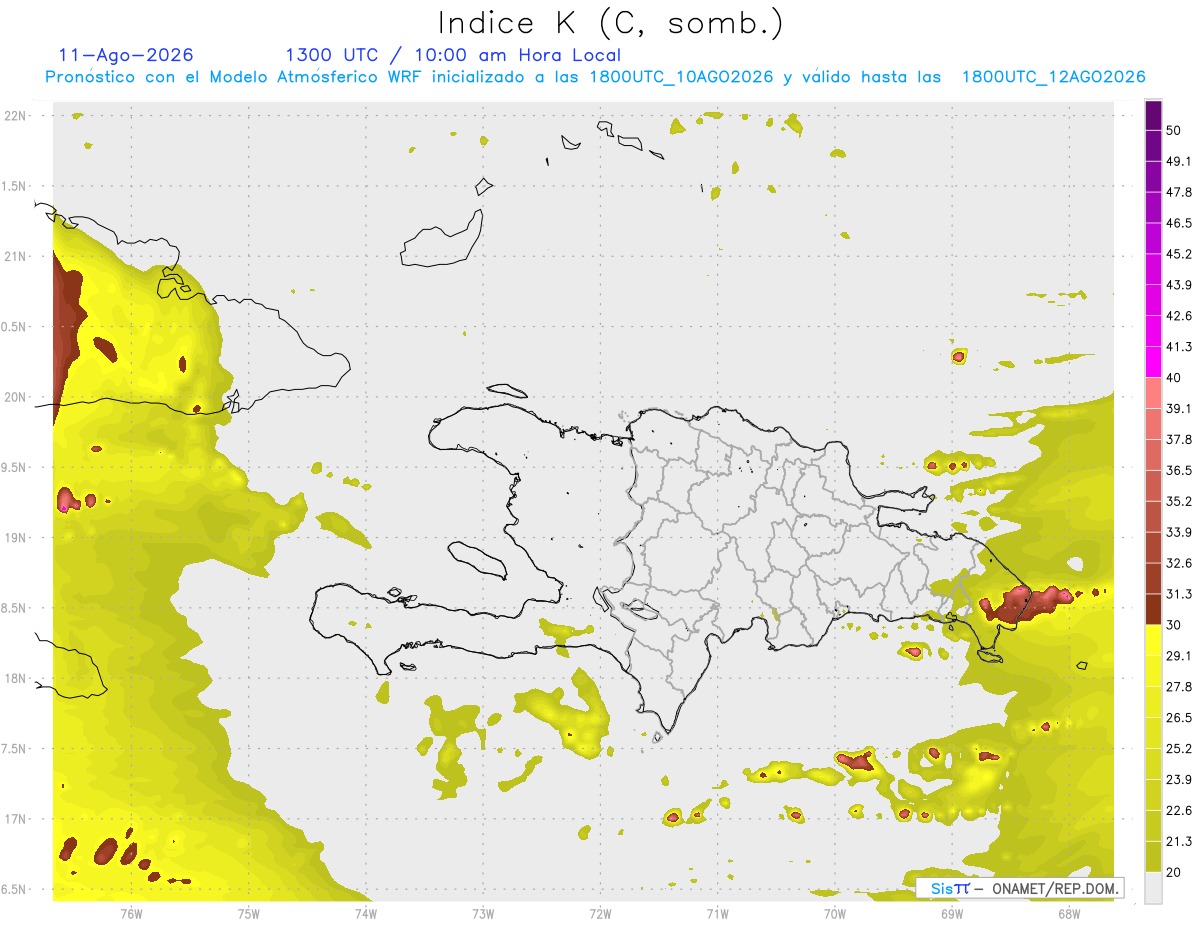Click the colorbar value "40"

click(x=1176, y=378)
